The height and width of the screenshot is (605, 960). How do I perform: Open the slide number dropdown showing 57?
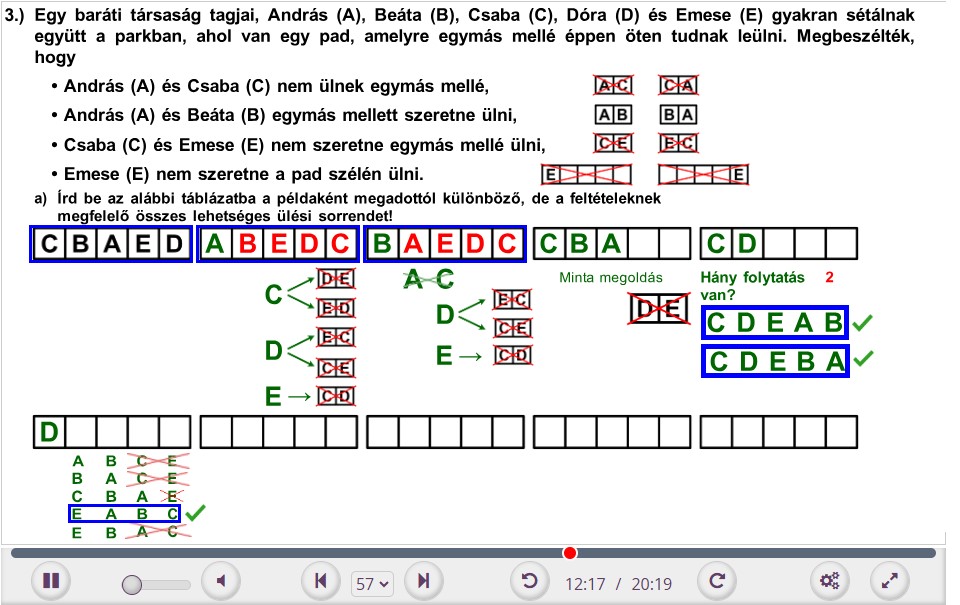372,582
